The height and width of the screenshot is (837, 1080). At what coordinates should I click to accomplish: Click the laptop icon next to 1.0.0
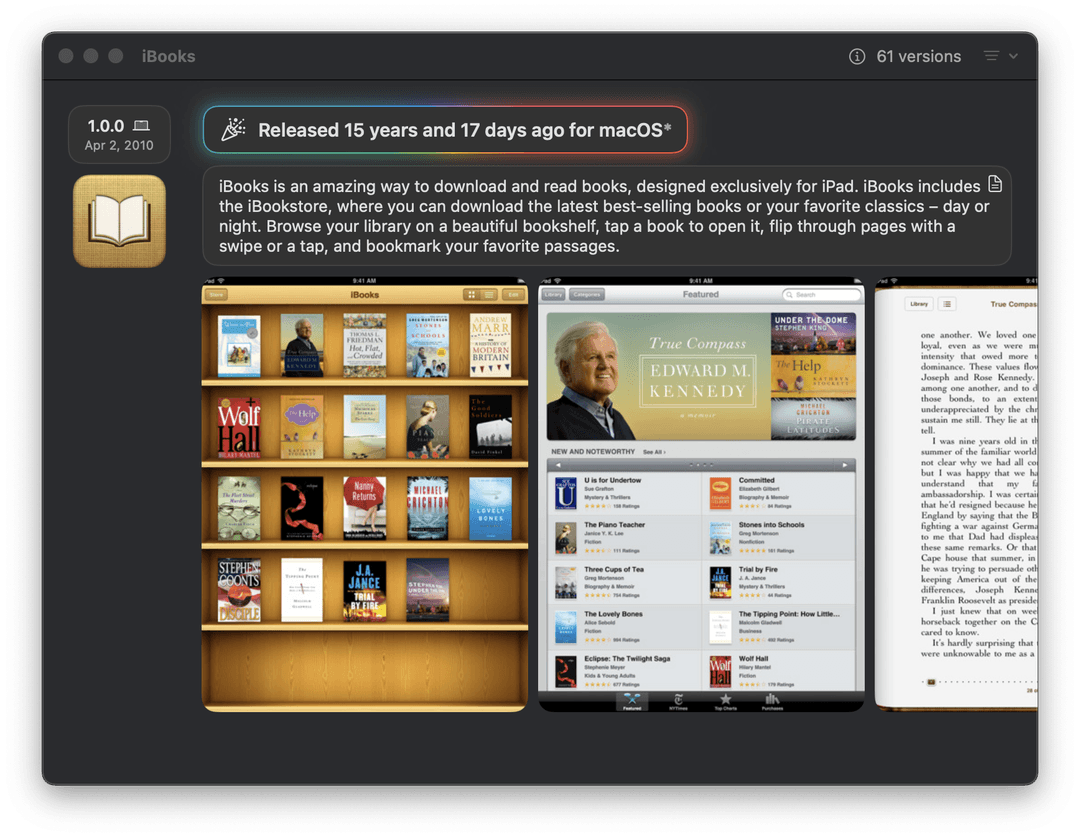pos(141,125)
